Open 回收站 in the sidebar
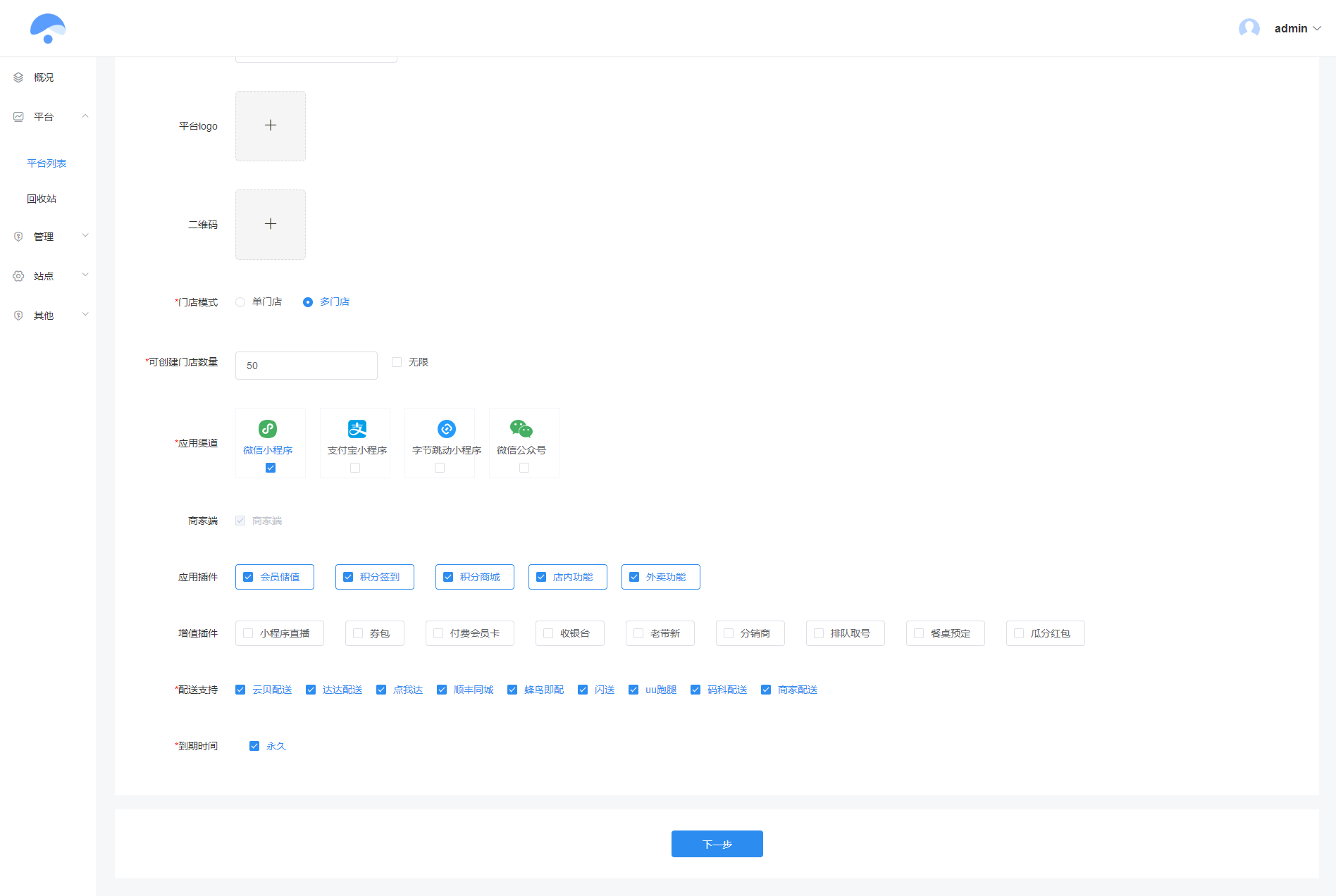Viewport: 1336px width, 896px height. tap(42, 199)
